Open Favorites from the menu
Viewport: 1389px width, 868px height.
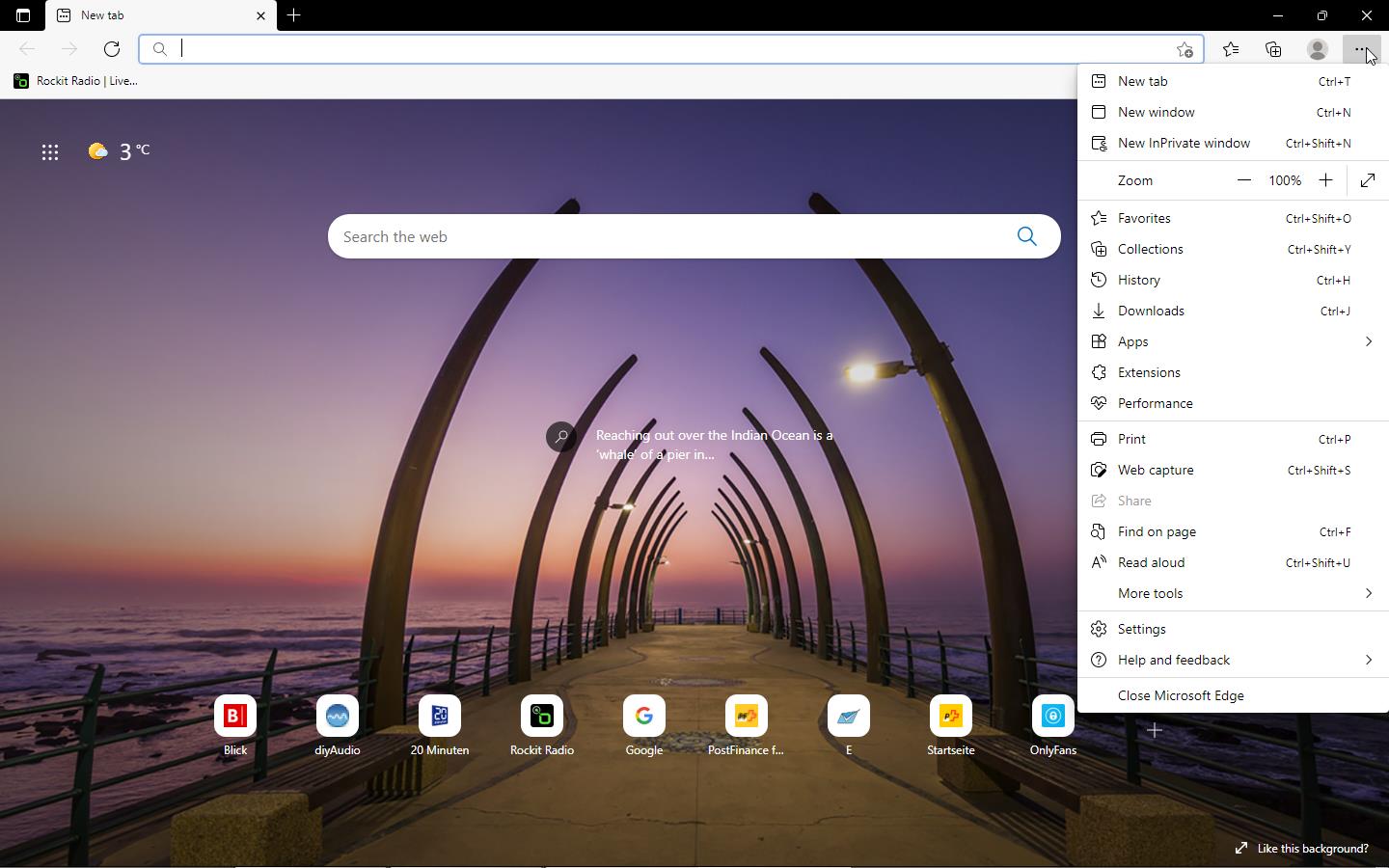[x=1233, y=218]
